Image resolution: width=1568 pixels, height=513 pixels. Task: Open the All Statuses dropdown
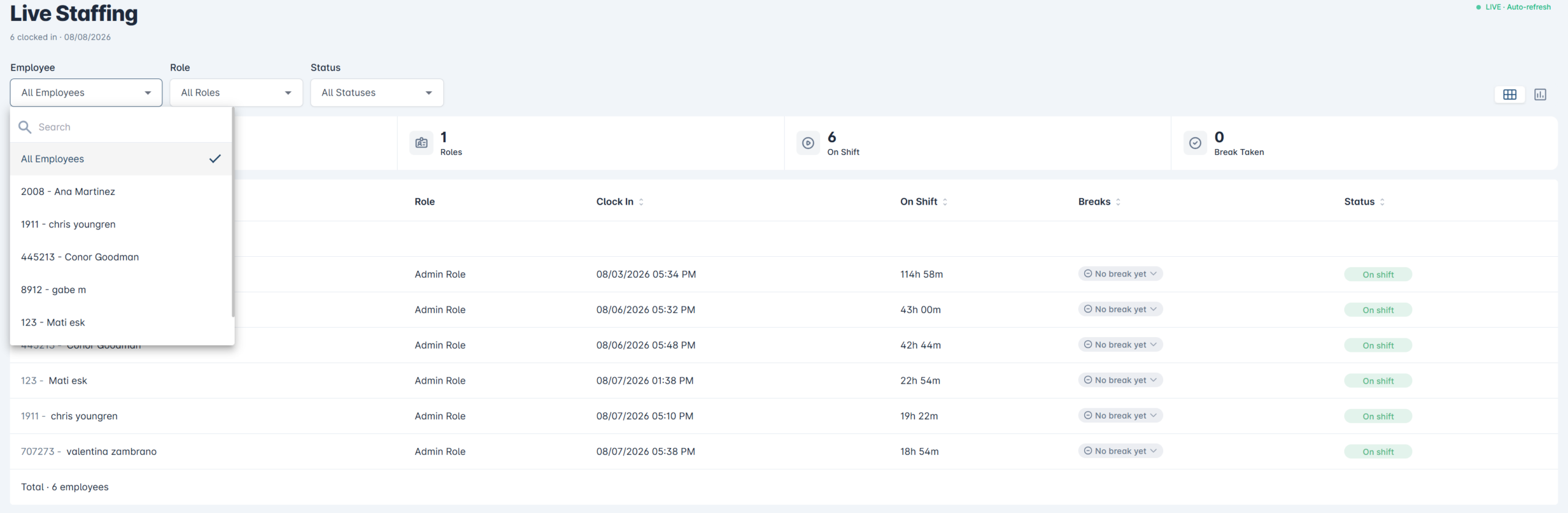pos(377,93)
